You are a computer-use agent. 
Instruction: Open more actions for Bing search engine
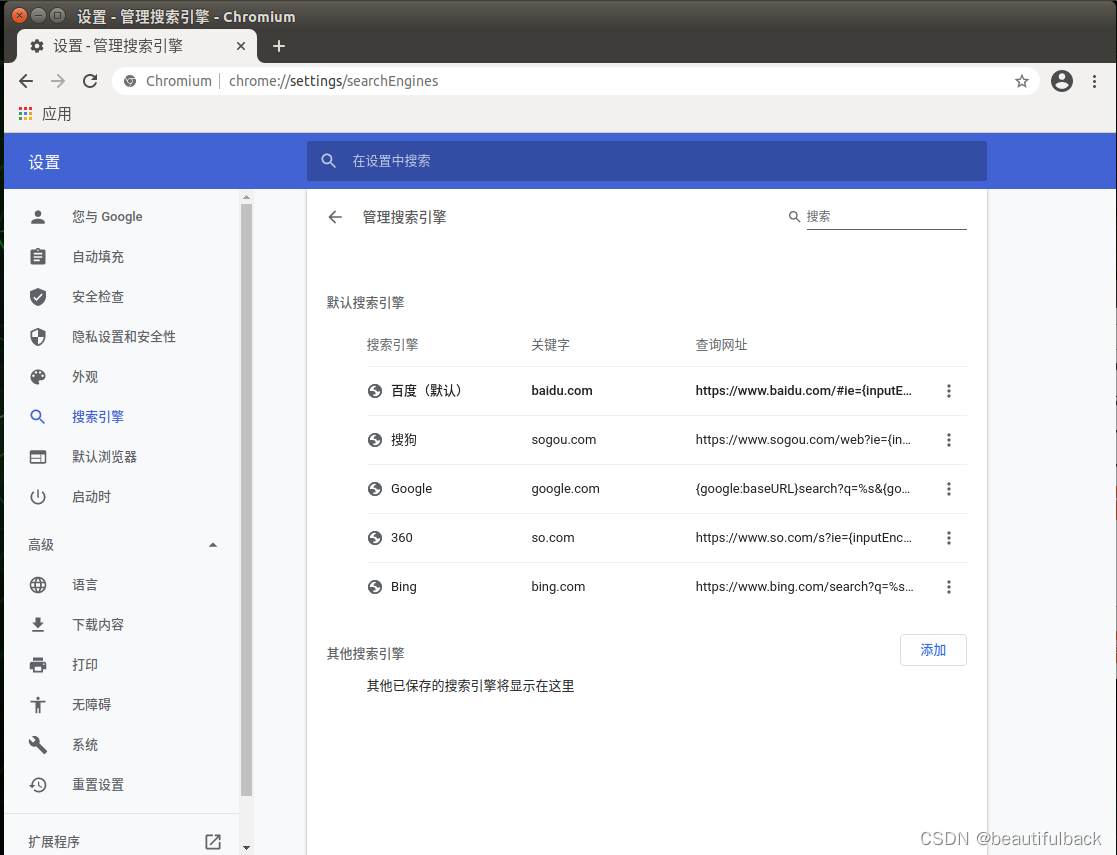pyautogui.click(x=948, y=587)
